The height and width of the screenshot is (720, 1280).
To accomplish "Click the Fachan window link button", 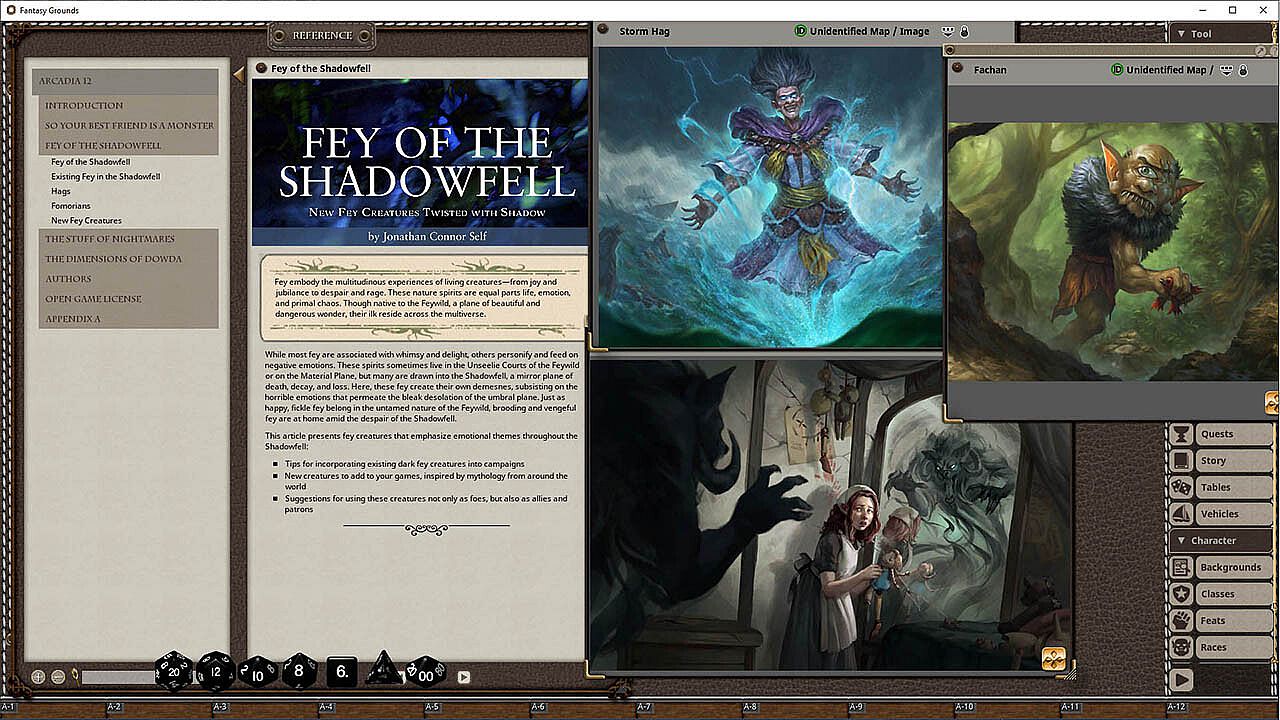I will (x=957, y=69).
